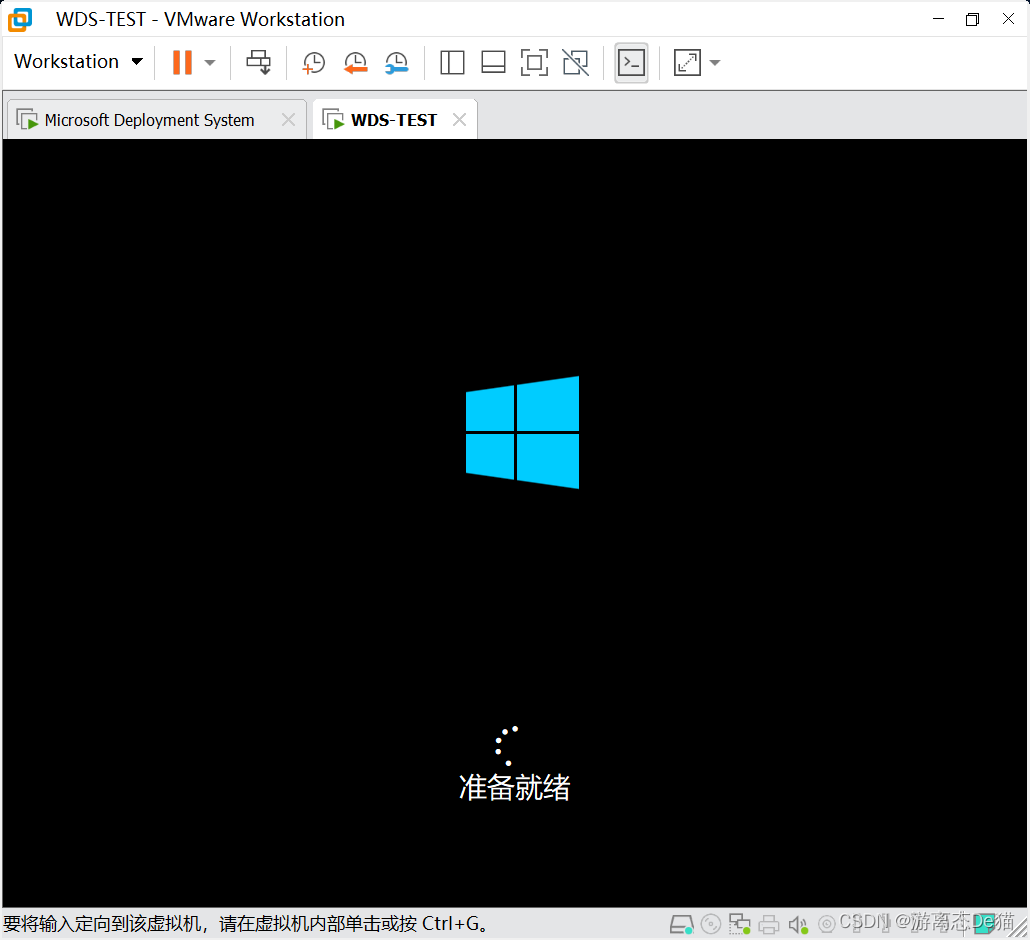Click the CD/DVD device icon
This screenshot has height=940, width=1030.
(x=711, y=923)
